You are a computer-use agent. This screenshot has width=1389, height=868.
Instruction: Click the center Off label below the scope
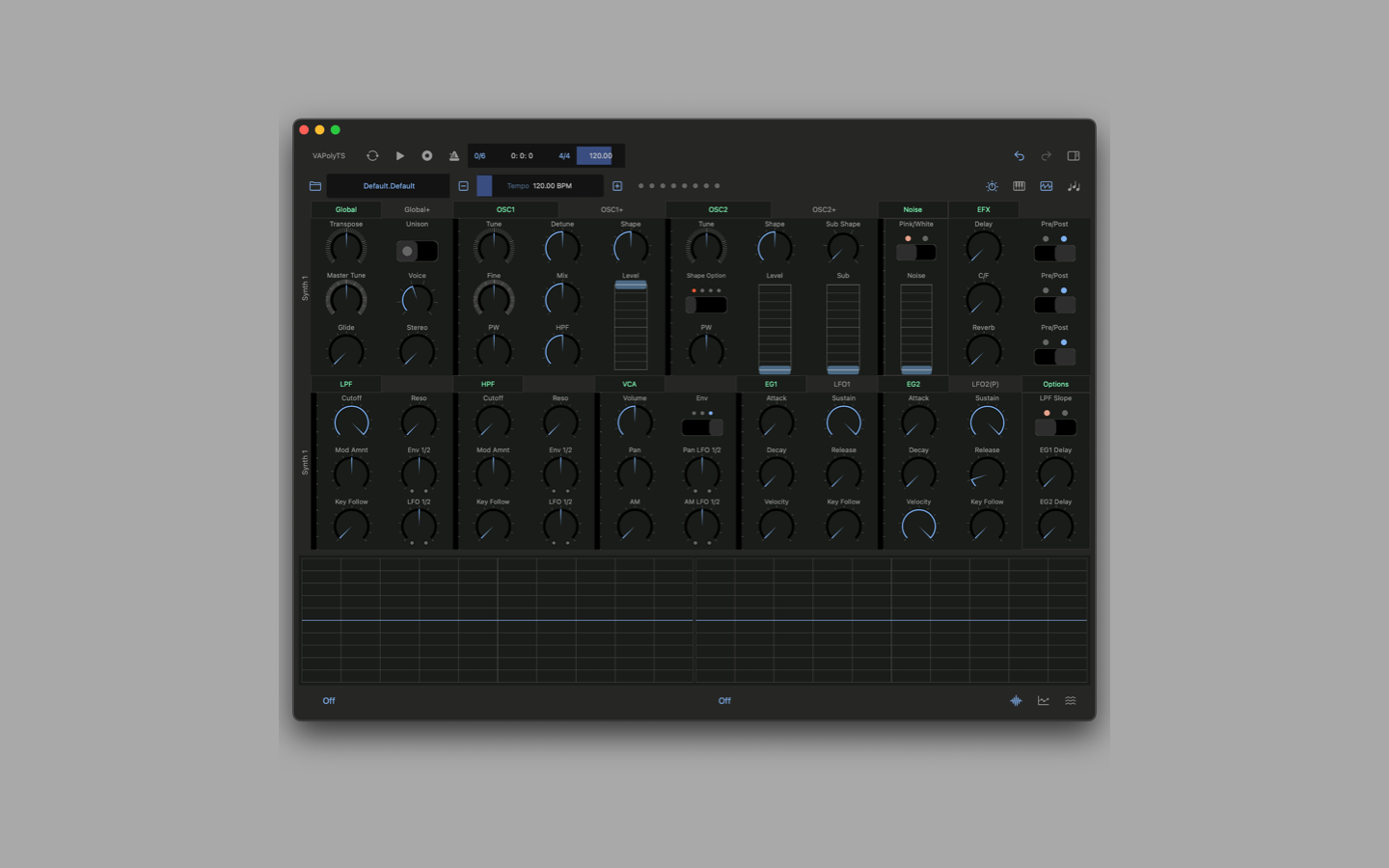click(x=724, y=701)
